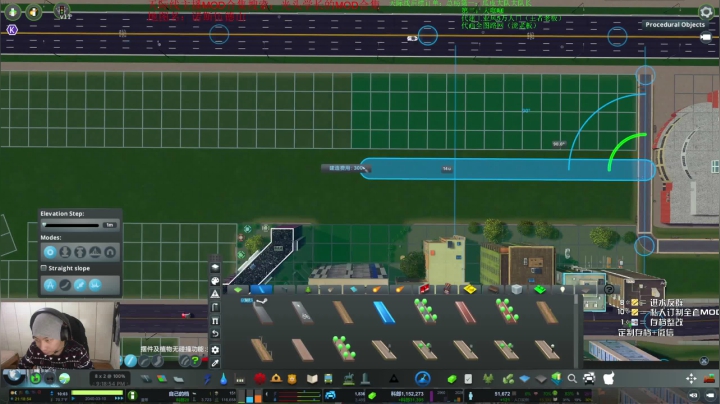
Task: Open the top-right gear settings icon
Action: click(x=706, y=11)
